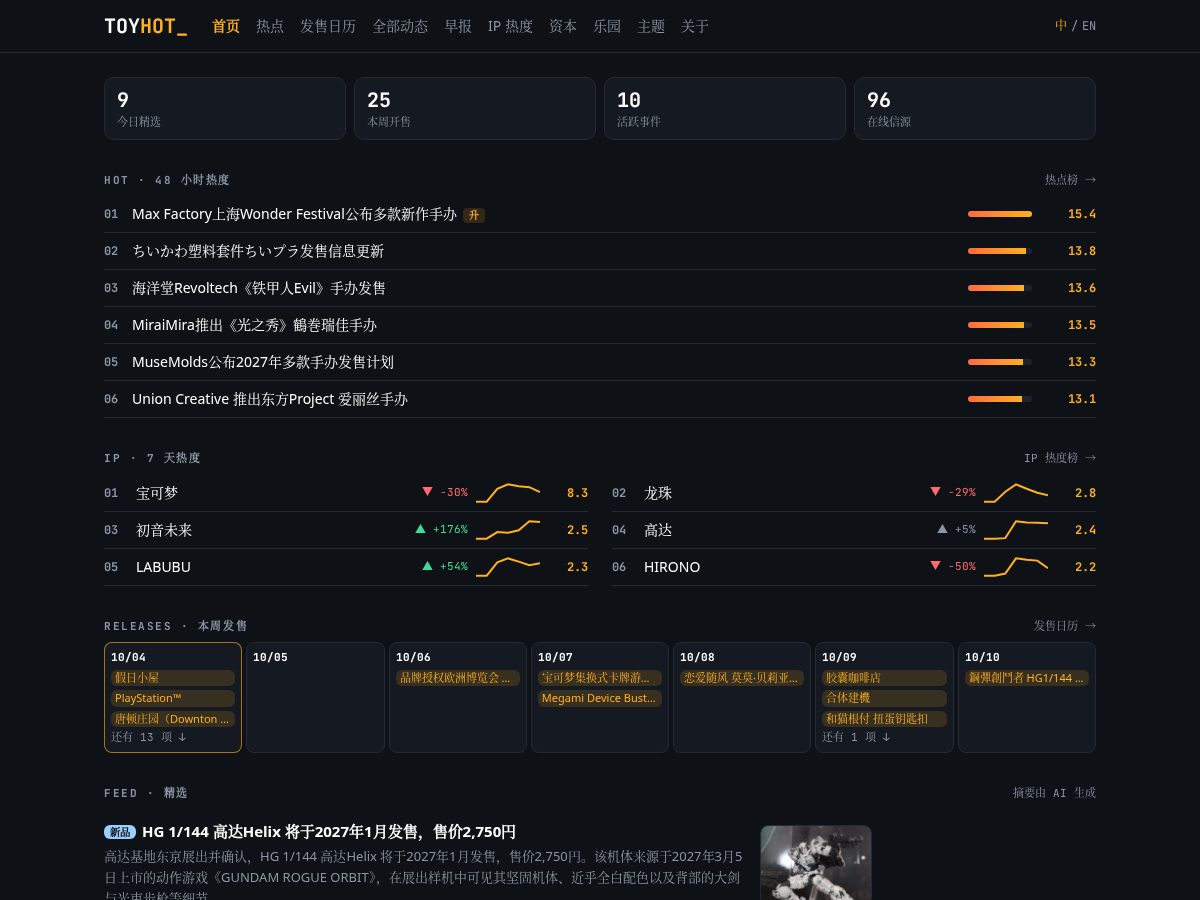Open 全部动态 nav item
Screen dimensions: 1200x900
(x=400, y=26)
